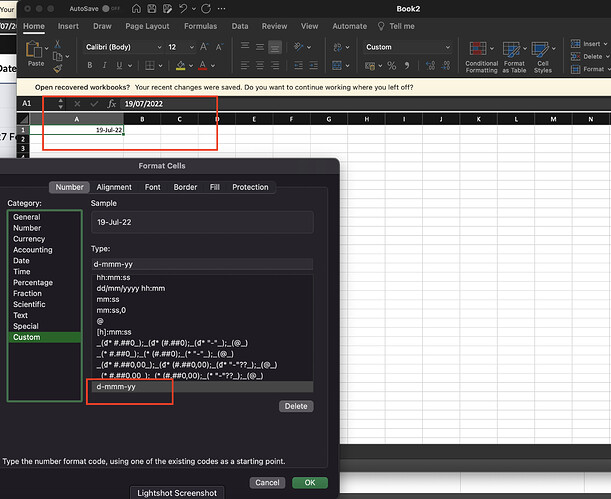Apply Bold formatting in the ribbon
Image resolution: width=611 pixels, height=499 pixels.
90,66
